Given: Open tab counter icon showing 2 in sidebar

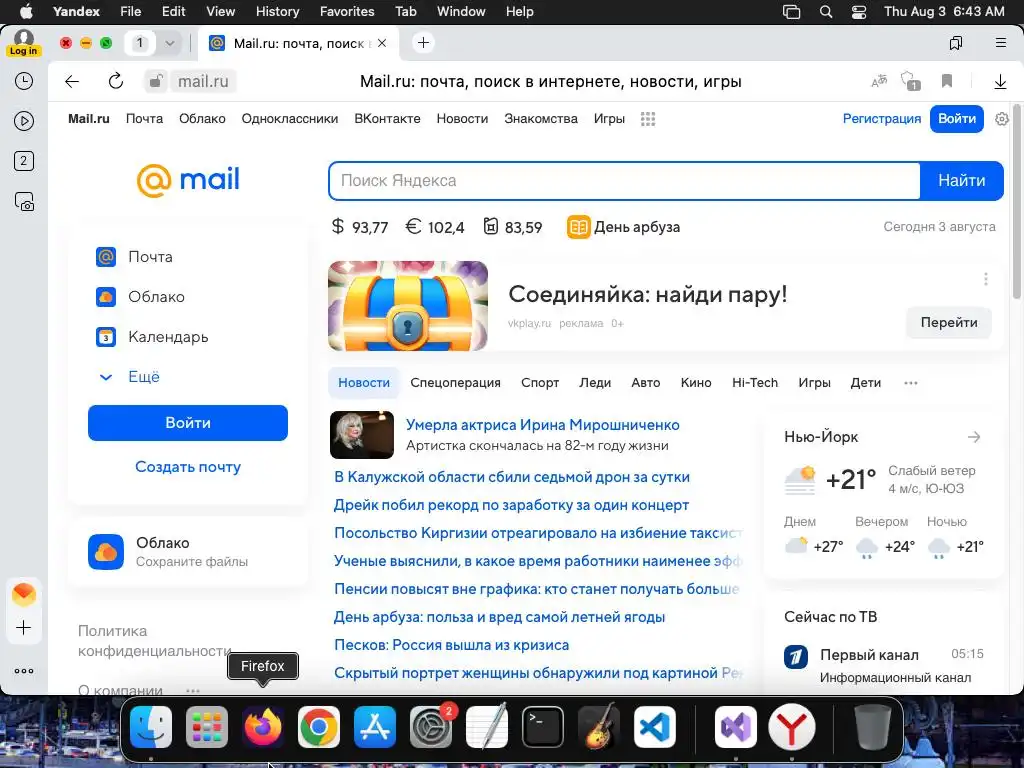Looking at the screenshot, I should (x=24, y=161).
